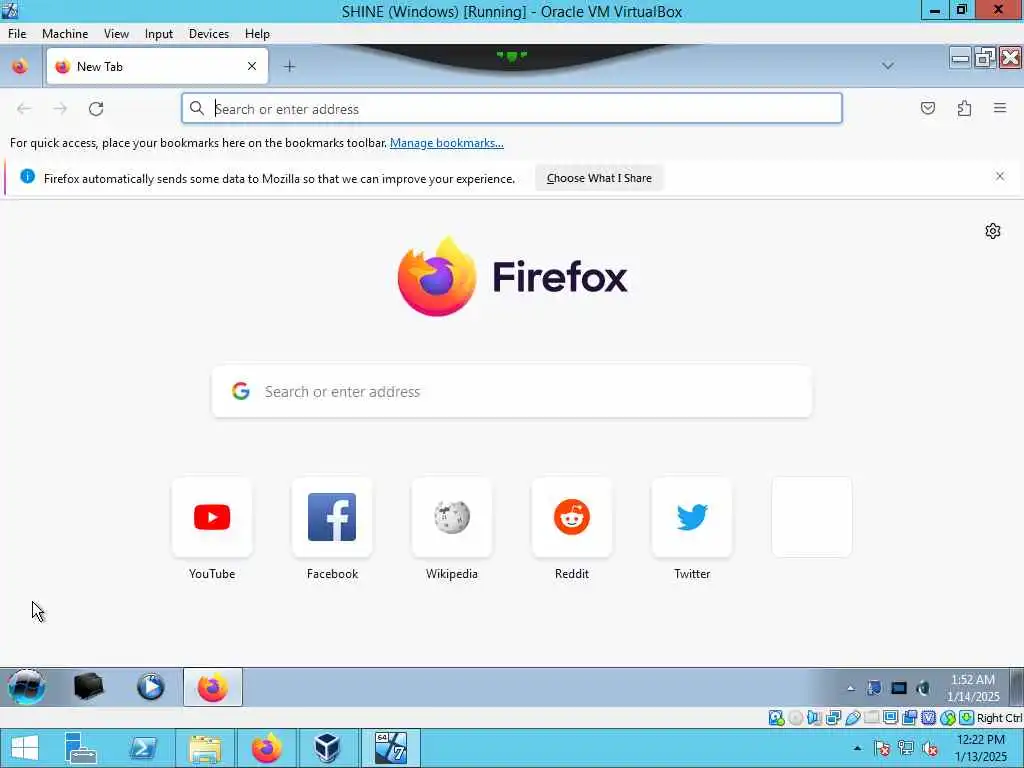Click VirtualBox optical disk status indicator
Viewport: 1024px width, 768px height.
[795, 718]
